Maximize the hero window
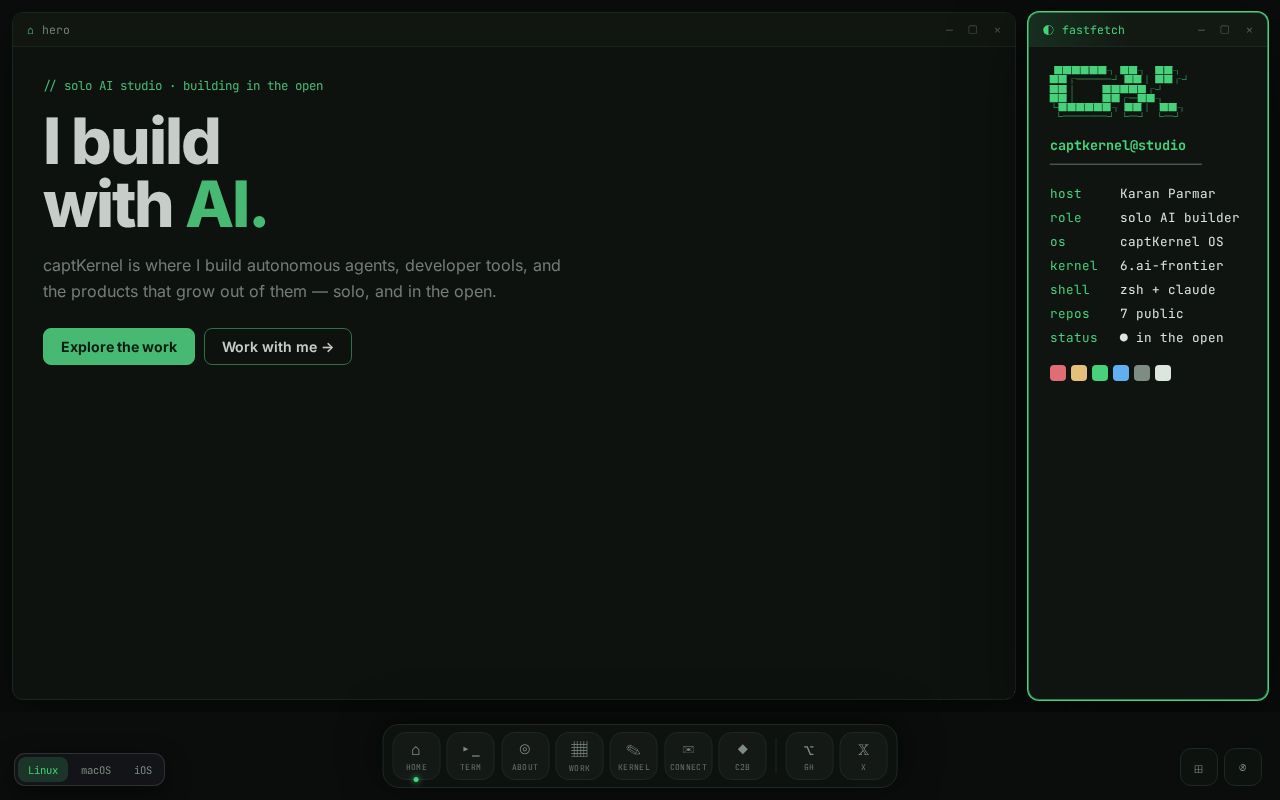Image resolution: width=1280 pixels, height=800 pixels. click(973, 30)
